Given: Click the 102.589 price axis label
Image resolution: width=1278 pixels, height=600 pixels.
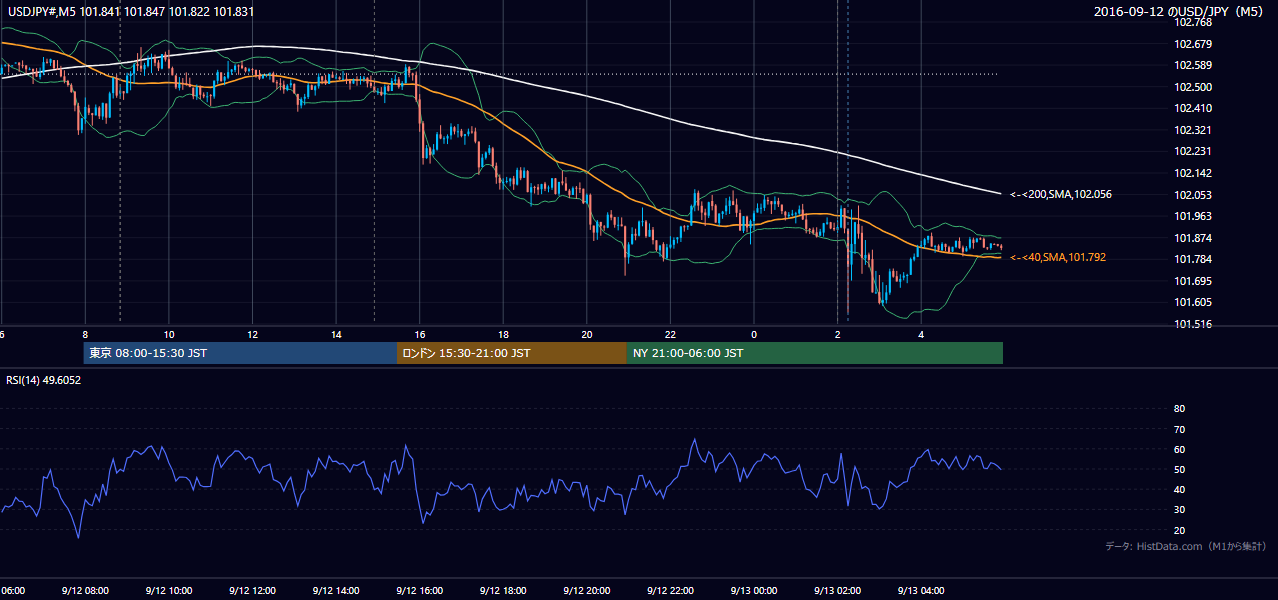Looking at the screenshot, I should click(1193, 65).
